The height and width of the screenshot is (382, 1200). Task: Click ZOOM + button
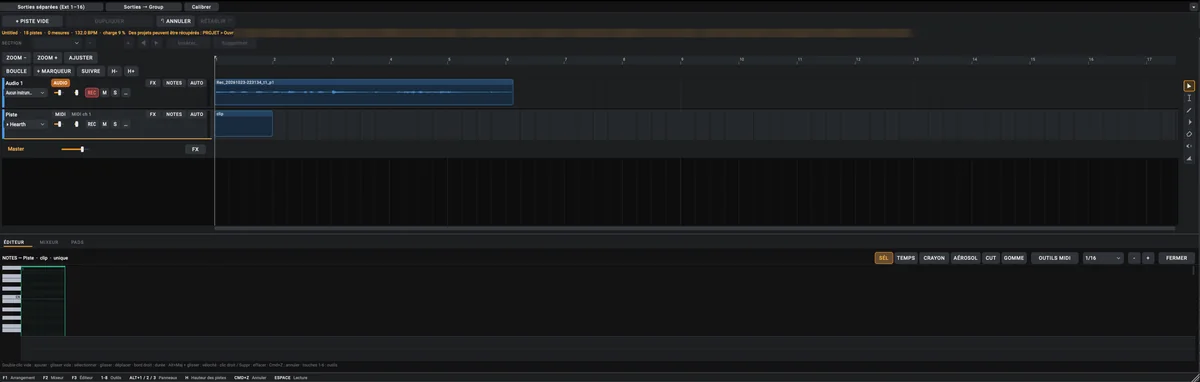point(47,58)
